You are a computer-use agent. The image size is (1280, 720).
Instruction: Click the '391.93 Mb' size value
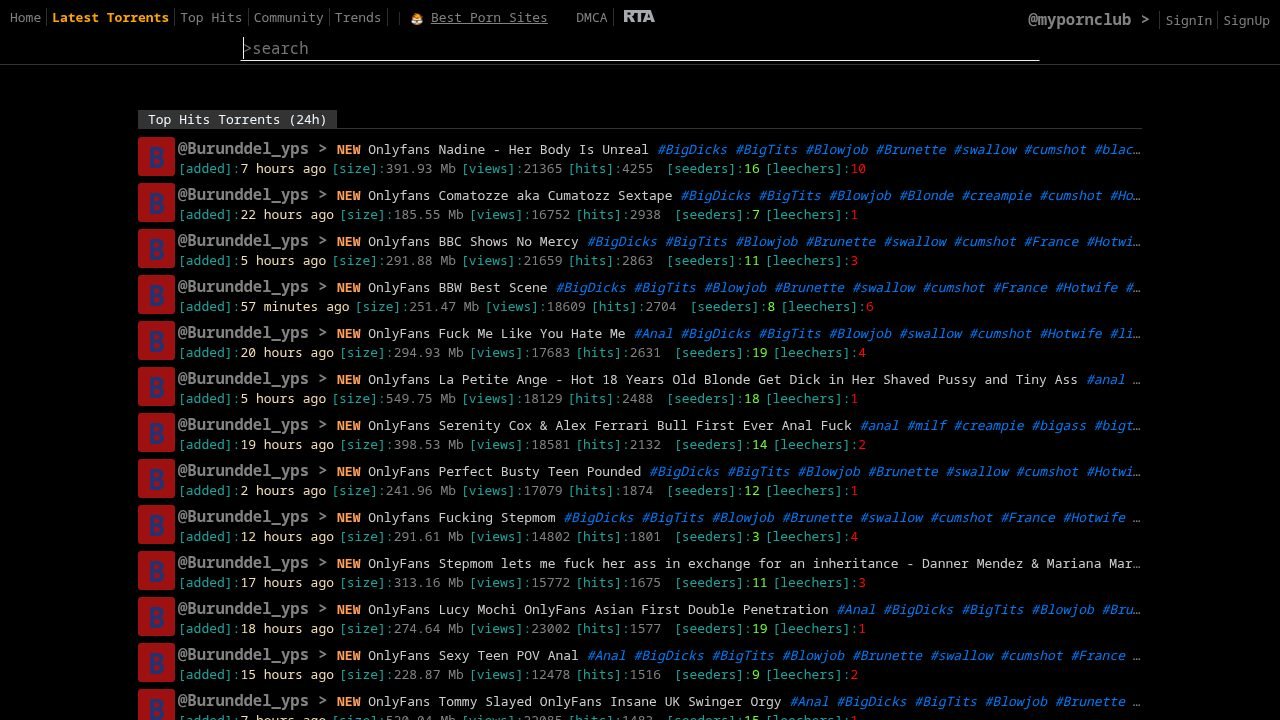[420, 169]
